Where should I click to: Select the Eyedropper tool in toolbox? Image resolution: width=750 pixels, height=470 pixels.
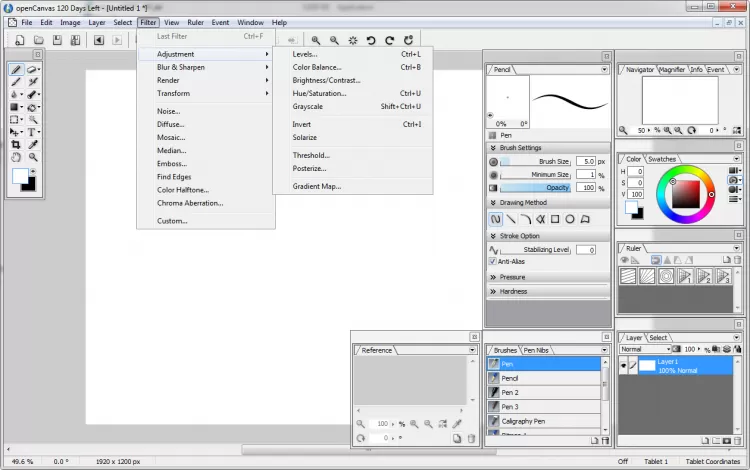(x=33, y=144)
